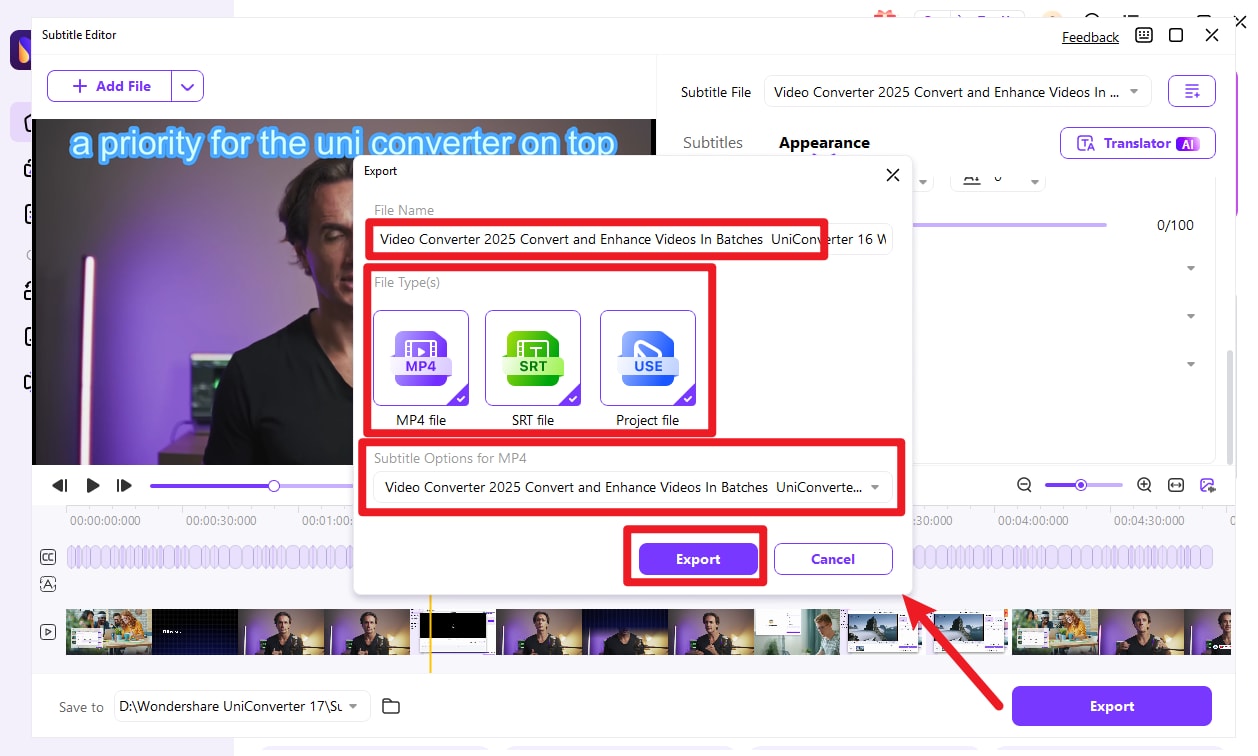The image size is (1258, 756).
Task: Adjust the timeline zoom slider
Action: (1083, 484)
